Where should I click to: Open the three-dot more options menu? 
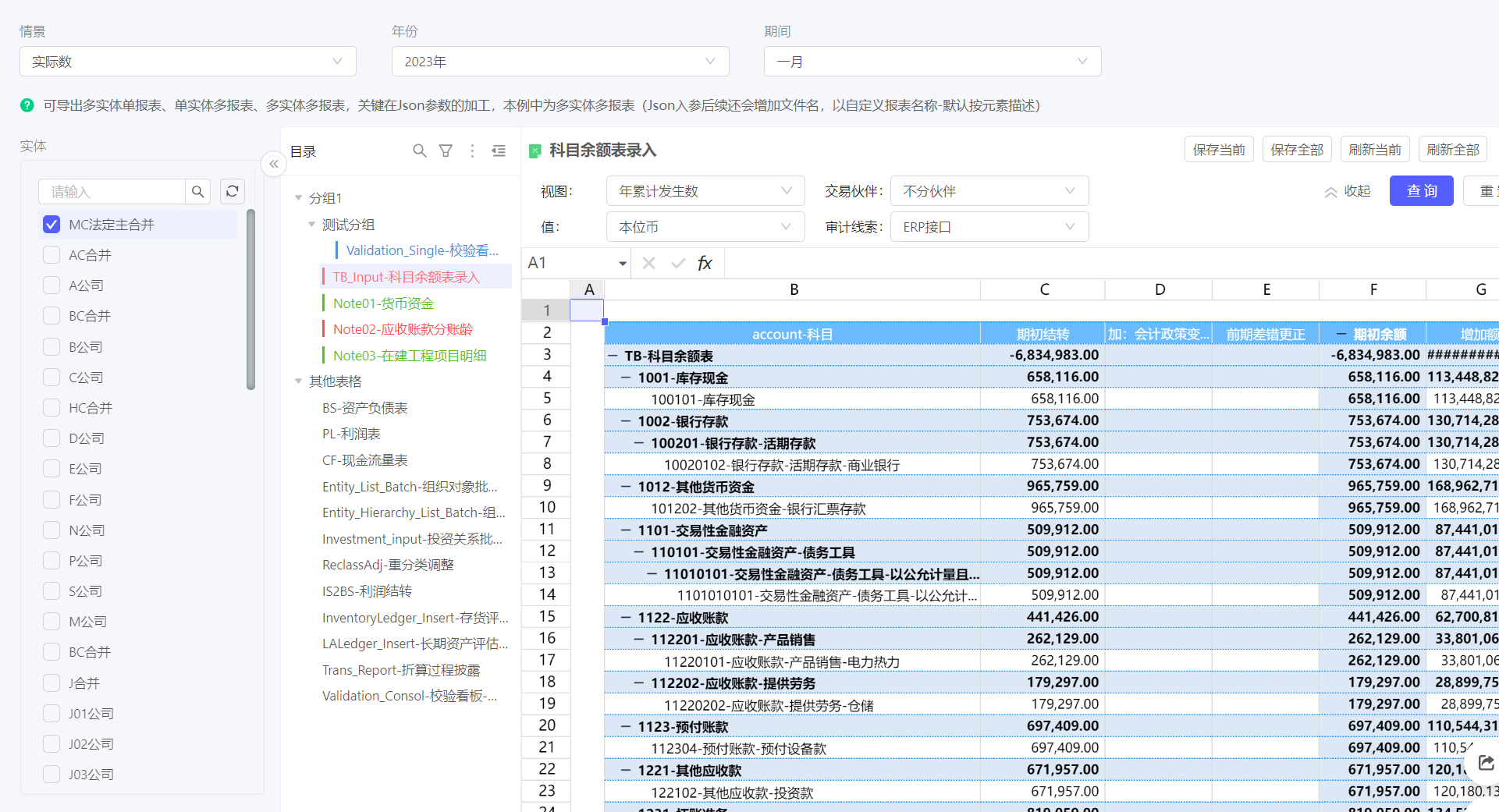coord(472,151)
